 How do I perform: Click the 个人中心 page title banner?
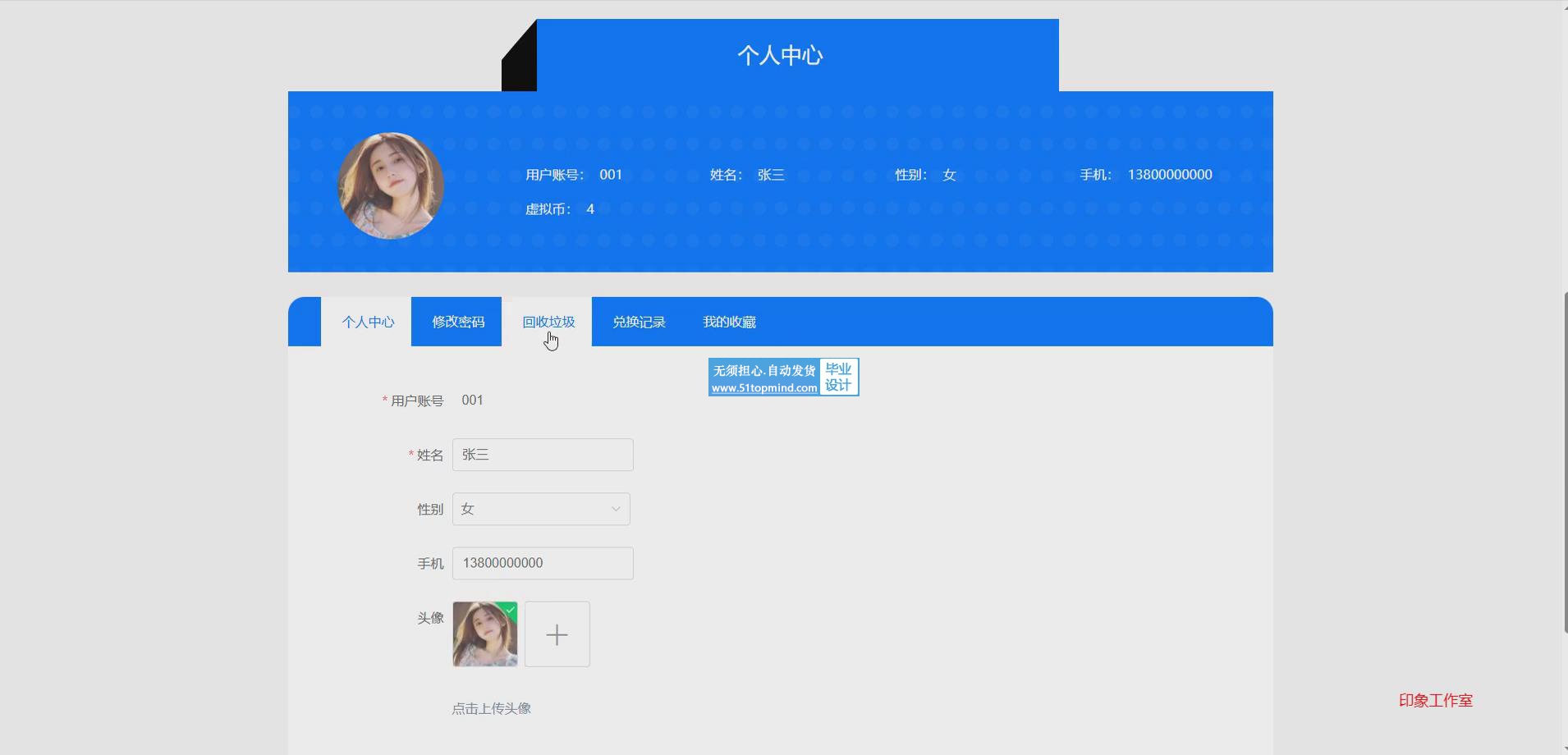coord(780,56)
